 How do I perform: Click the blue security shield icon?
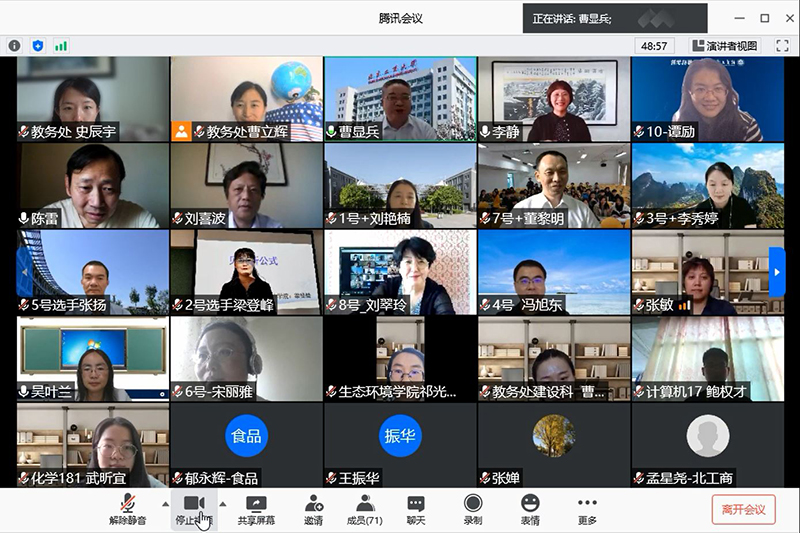point(38,45)
